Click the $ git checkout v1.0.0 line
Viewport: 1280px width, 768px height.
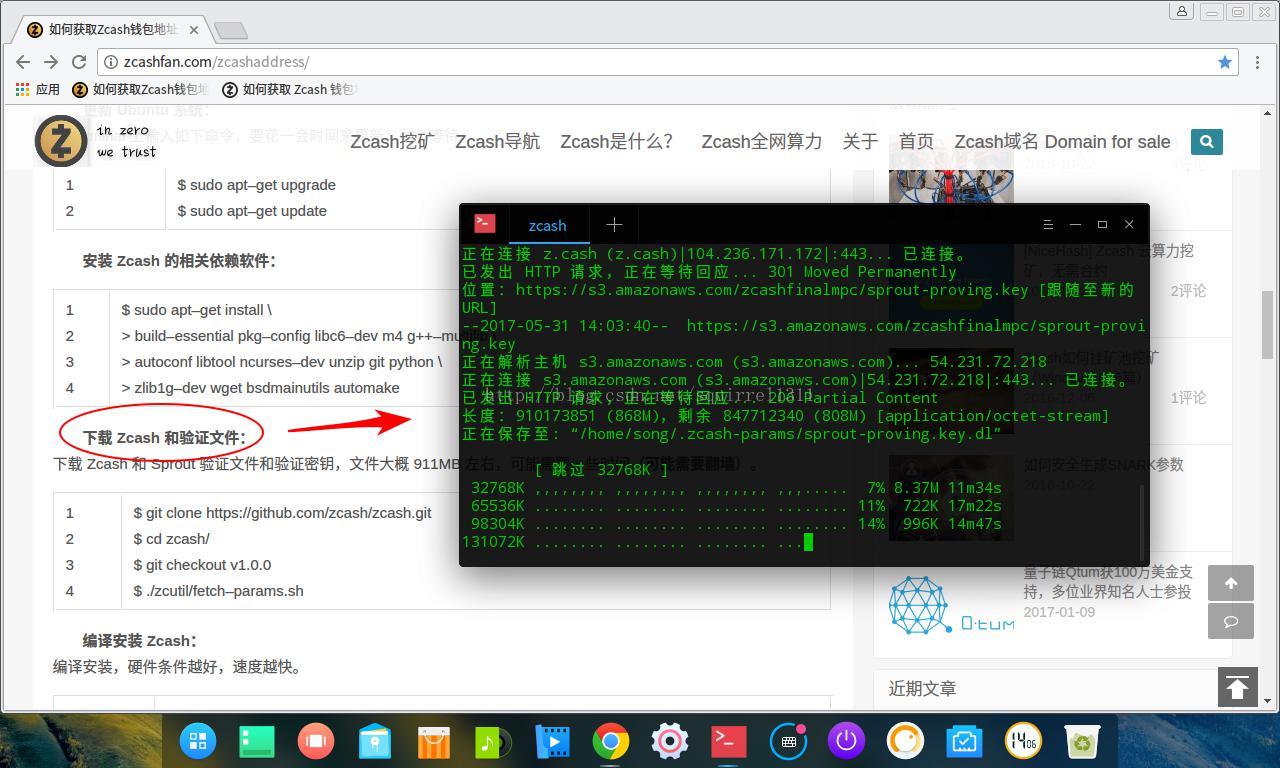coord(202,564)
